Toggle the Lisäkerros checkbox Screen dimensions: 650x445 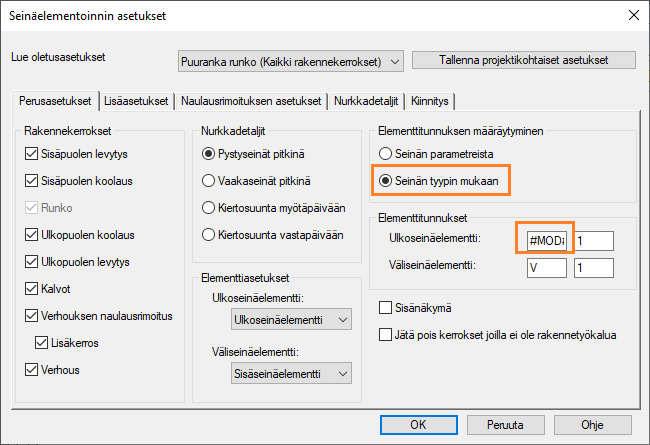point(43,343)
